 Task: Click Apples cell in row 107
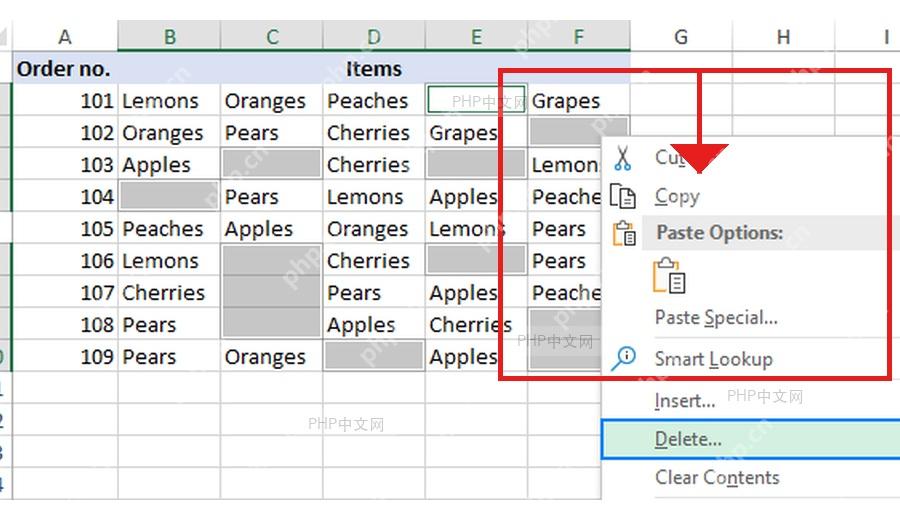coord(476,293)
